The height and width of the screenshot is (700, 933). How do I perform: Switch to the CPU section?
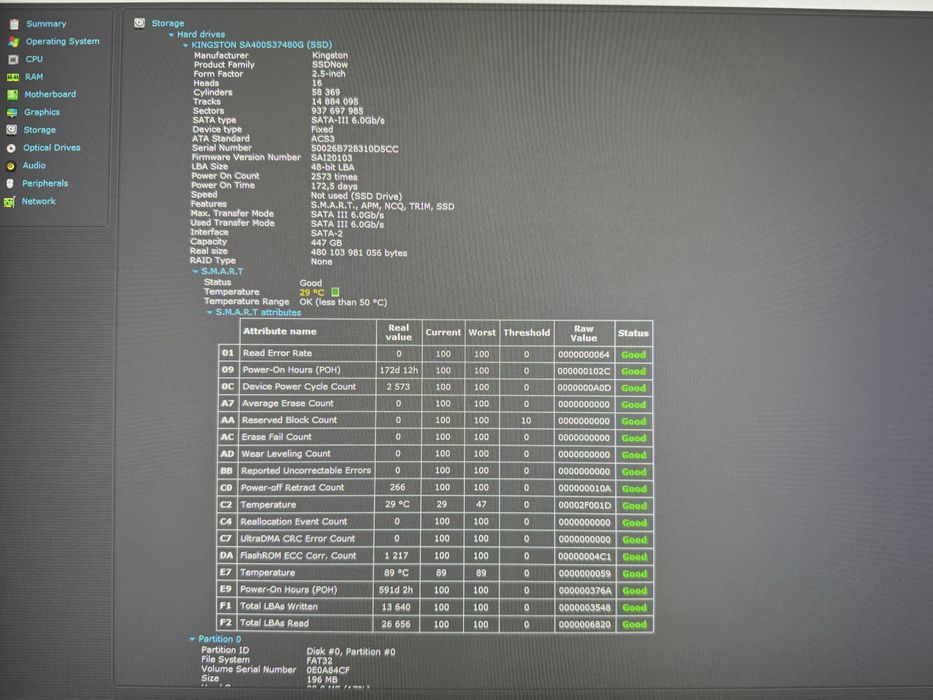pyautogui.click(x=34, y=59)
